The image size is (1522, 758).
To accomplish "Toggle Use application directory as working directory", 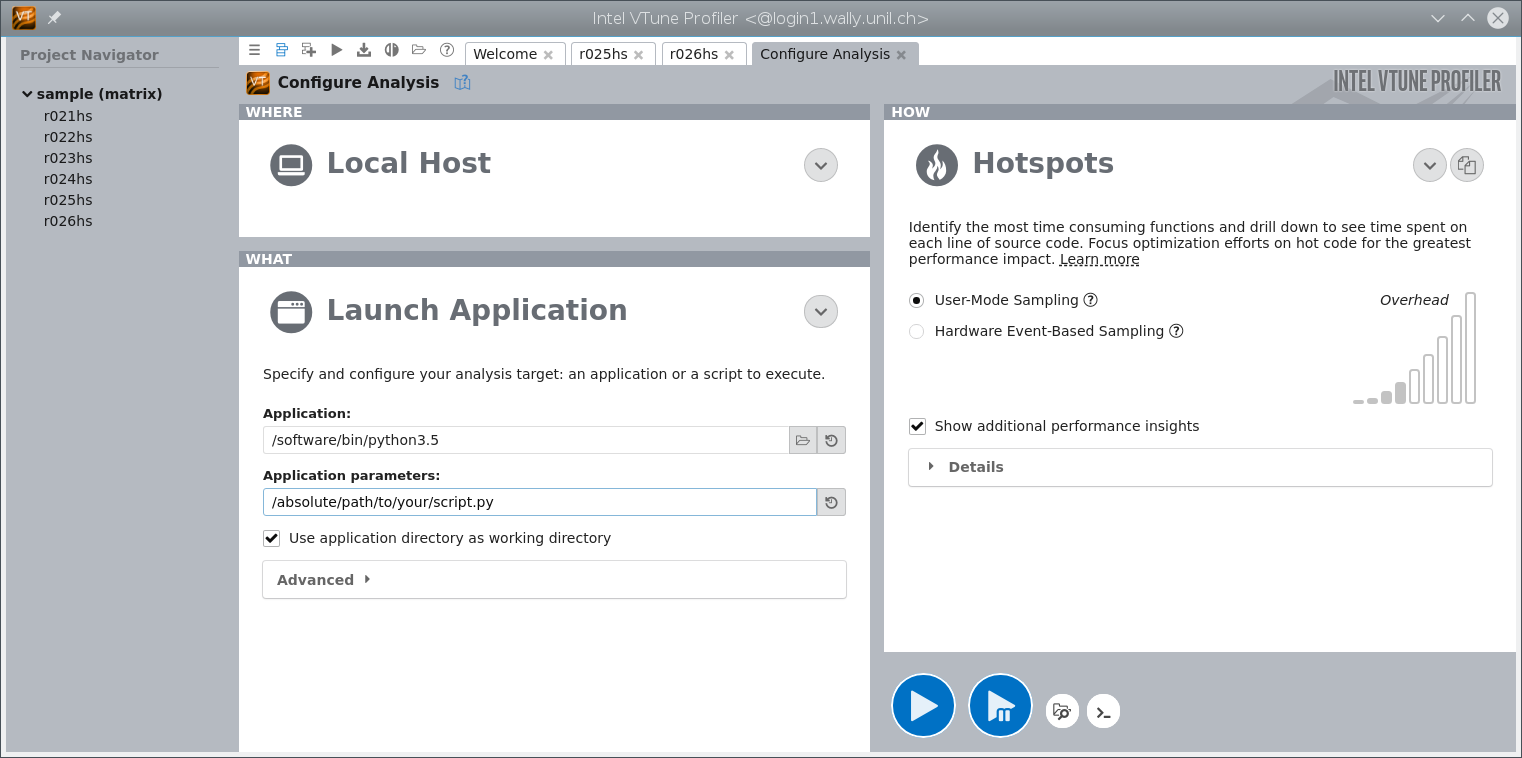I will 271,538.
